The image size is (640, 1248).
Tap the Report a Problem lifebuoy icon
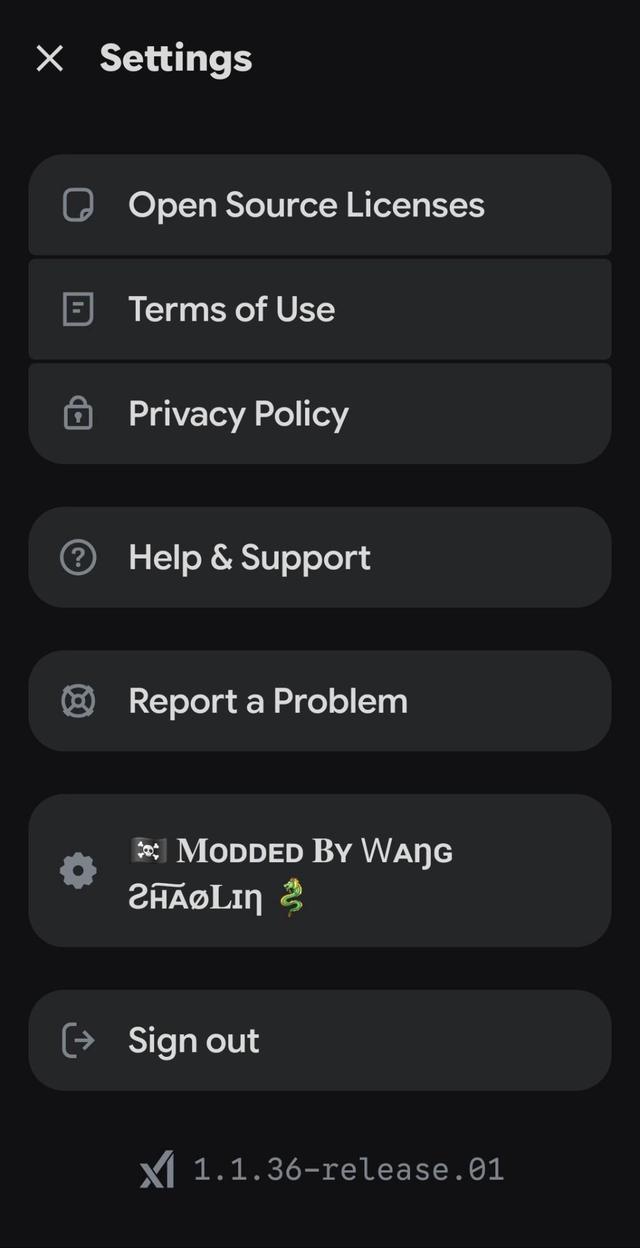(x=78, y=701)
